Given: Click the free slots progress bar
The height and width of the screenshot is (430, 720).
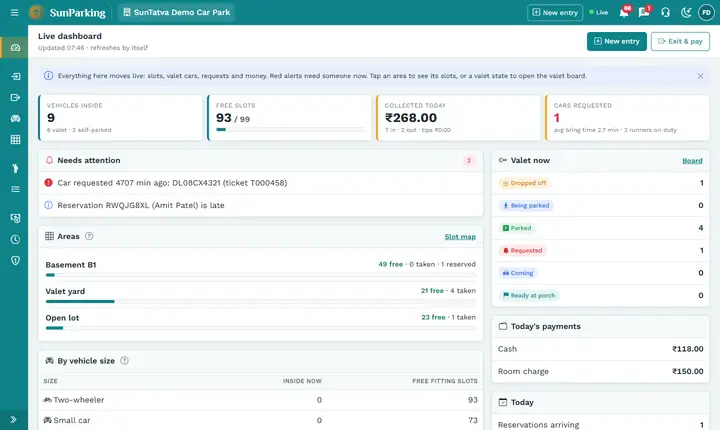Looking at the screenshot, I should (x=290, y=130).
